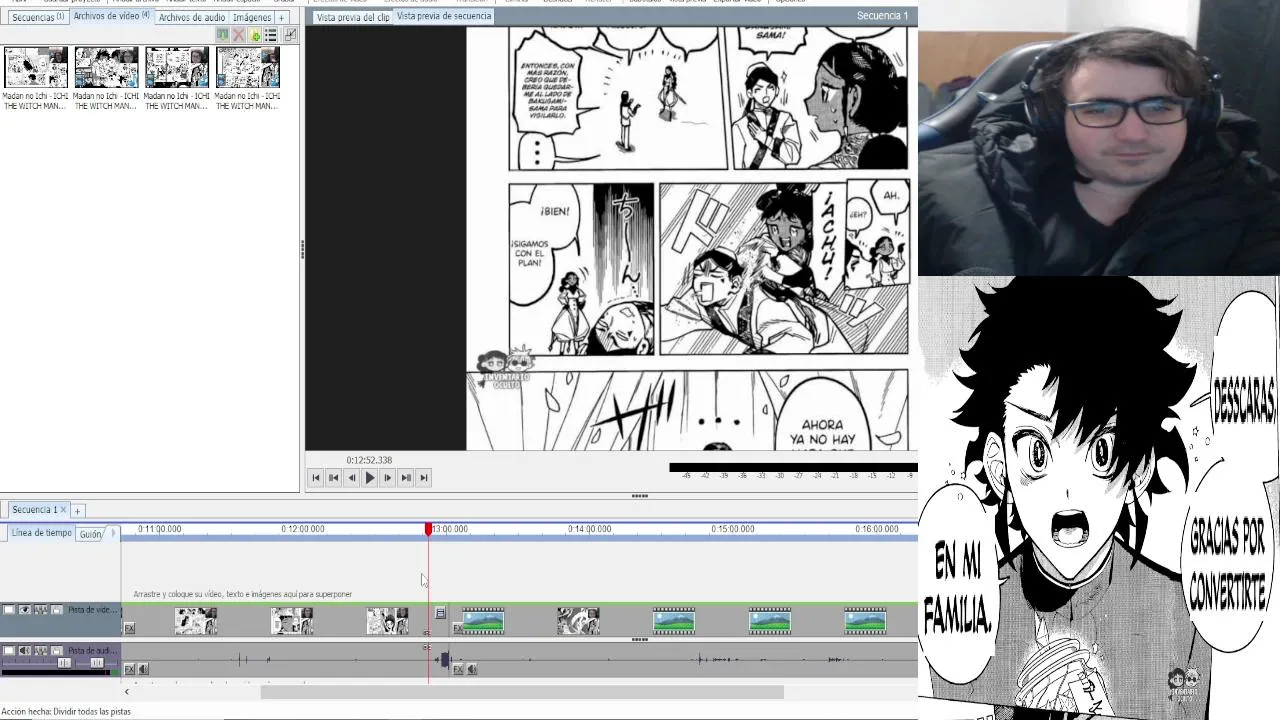Click the 0:15:00.000 mark on ruler
Screen dimensions: 1280x720
point(733,529)
